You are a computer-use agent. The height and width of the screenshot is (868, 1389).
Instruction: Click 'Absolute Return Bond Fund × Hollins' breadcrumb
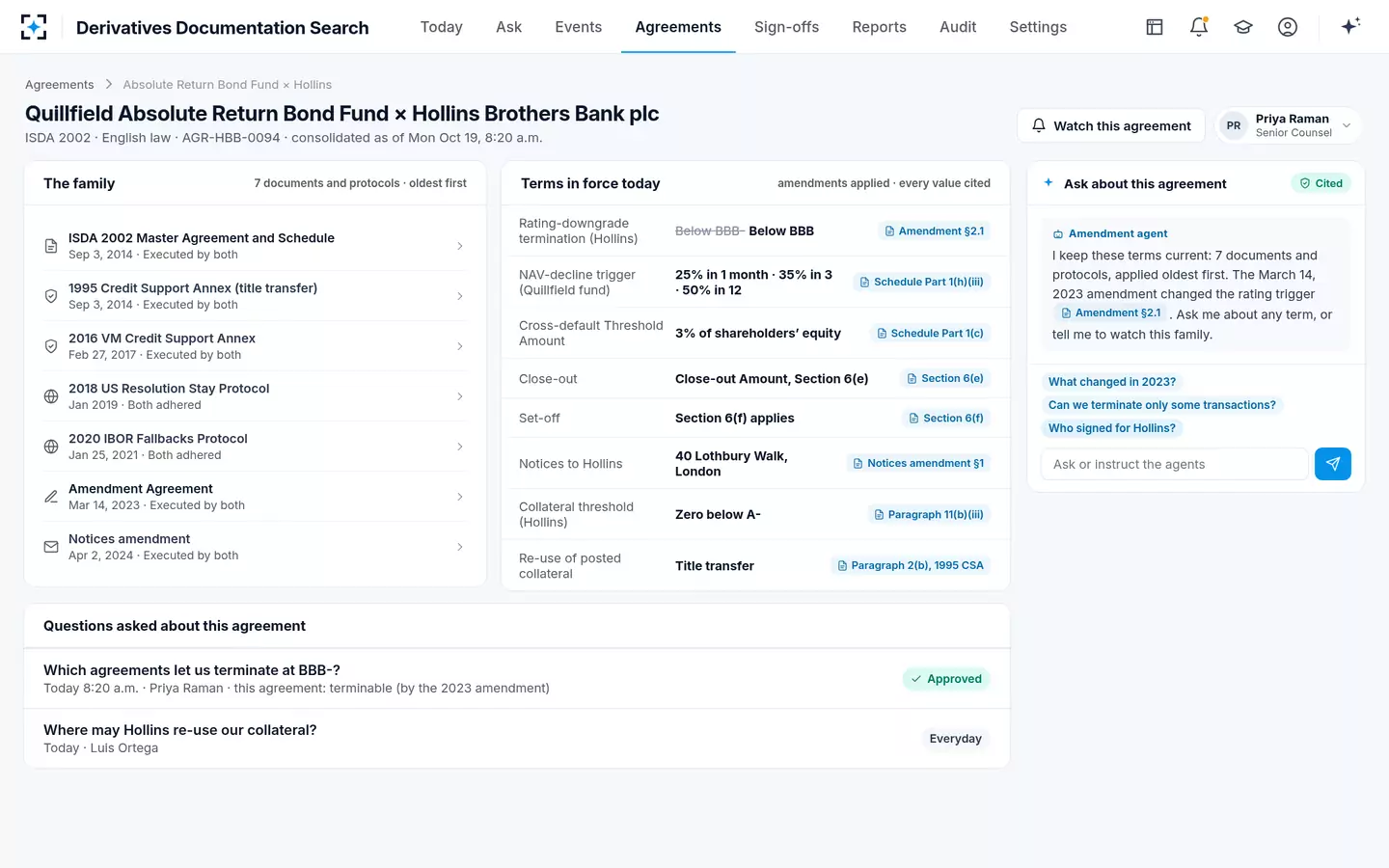[x=228, y=85]
